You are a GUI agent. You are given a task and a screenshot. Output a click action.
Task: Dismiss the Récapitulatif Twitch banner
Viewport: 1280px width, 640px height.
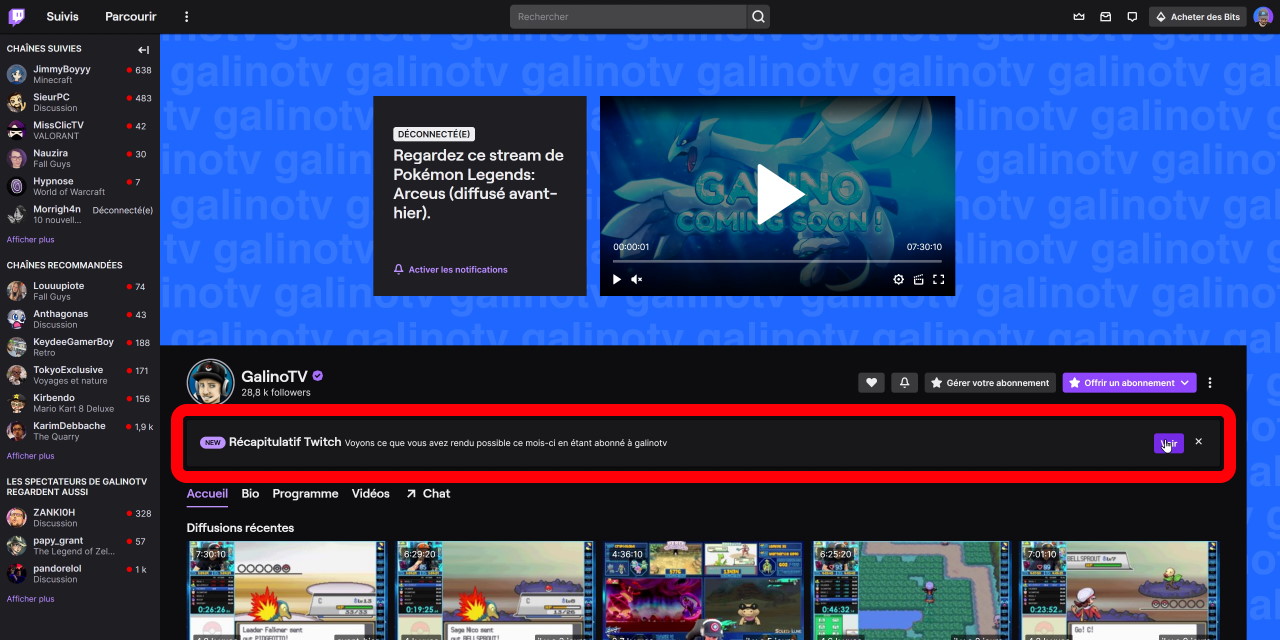click(1198, 442)
